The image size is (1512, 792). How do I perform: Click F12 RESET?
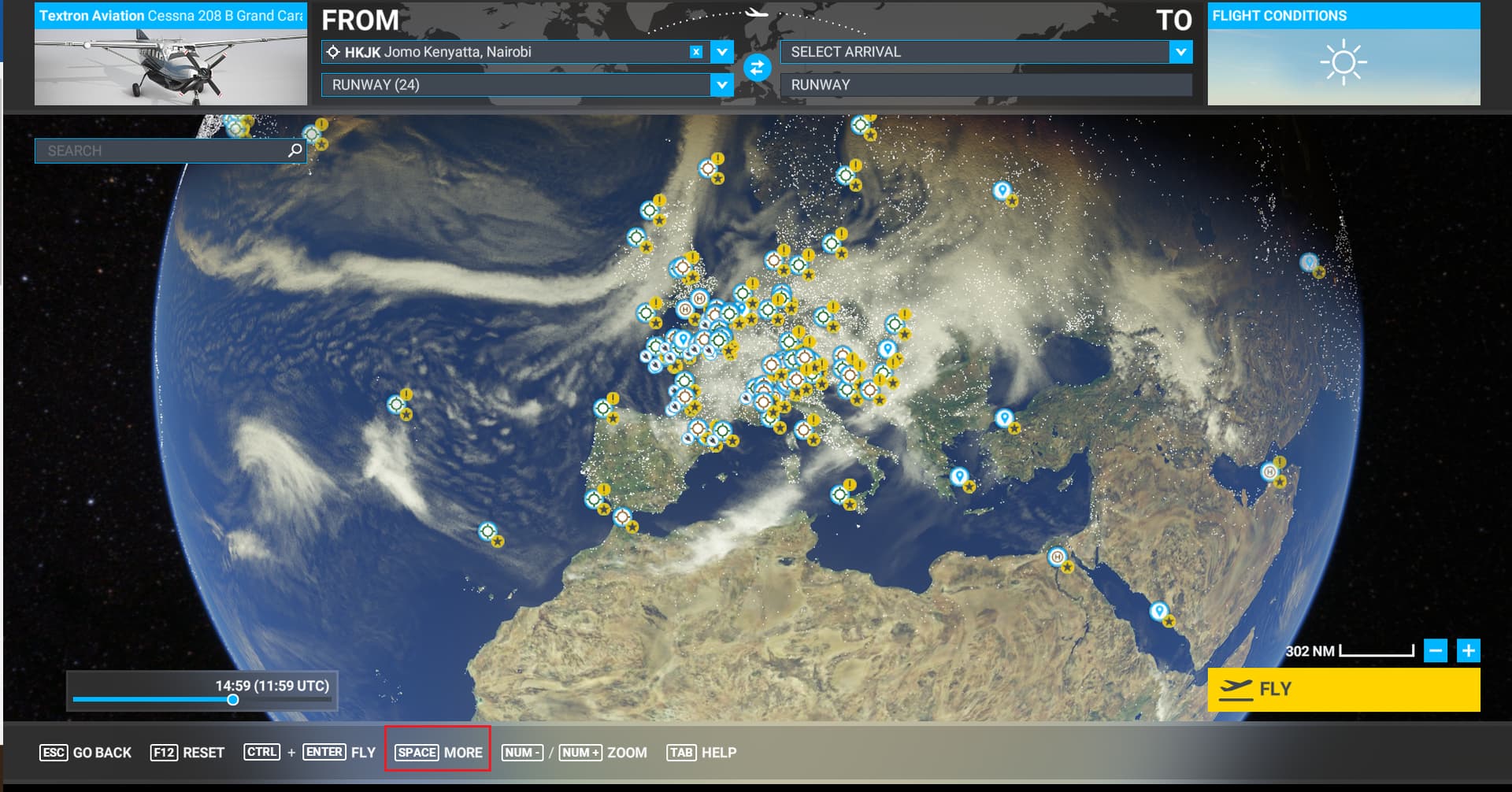tap(187, 753)
